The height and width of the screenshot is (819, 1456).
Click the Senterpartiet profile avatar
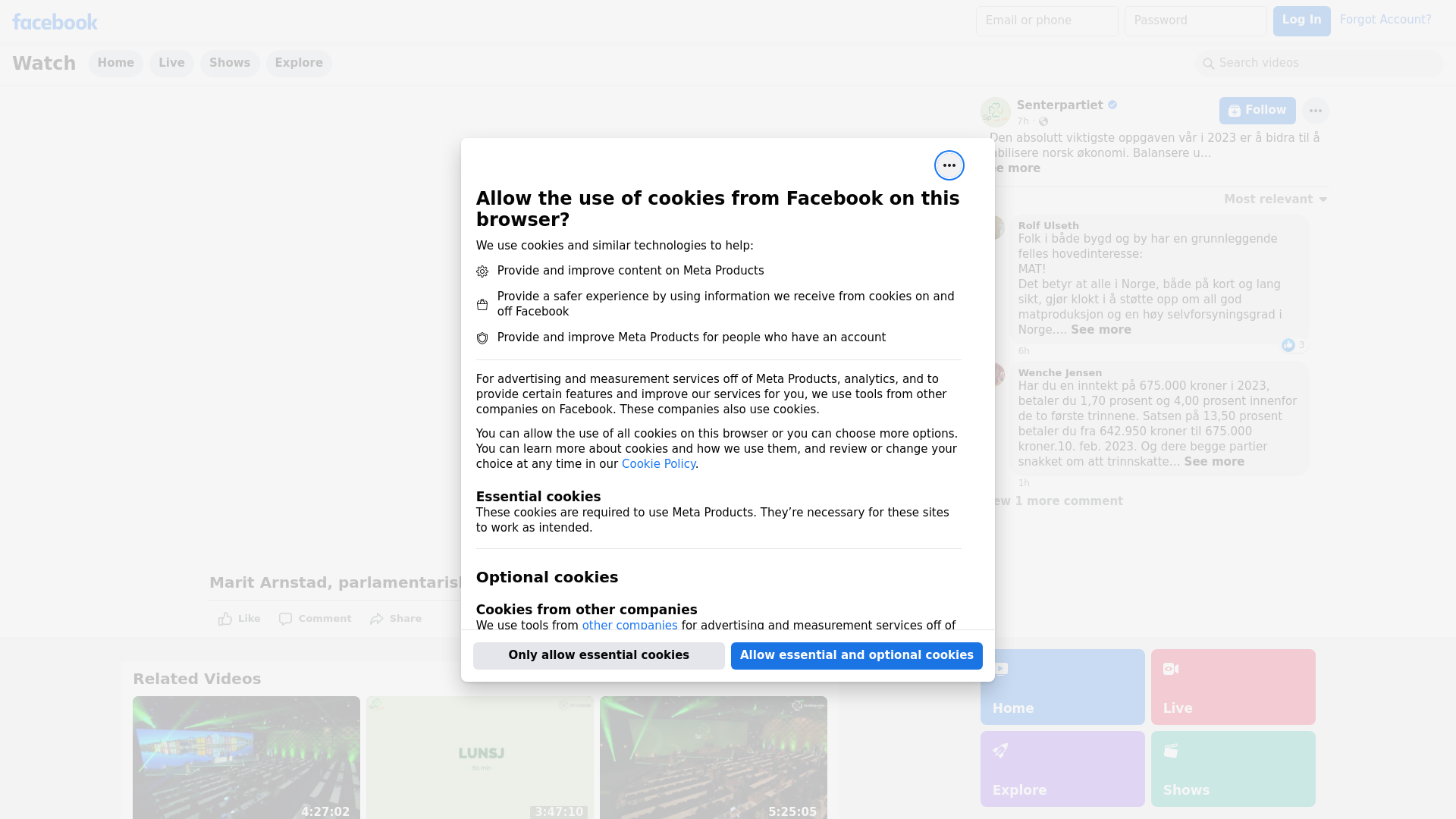pos(995,112)
